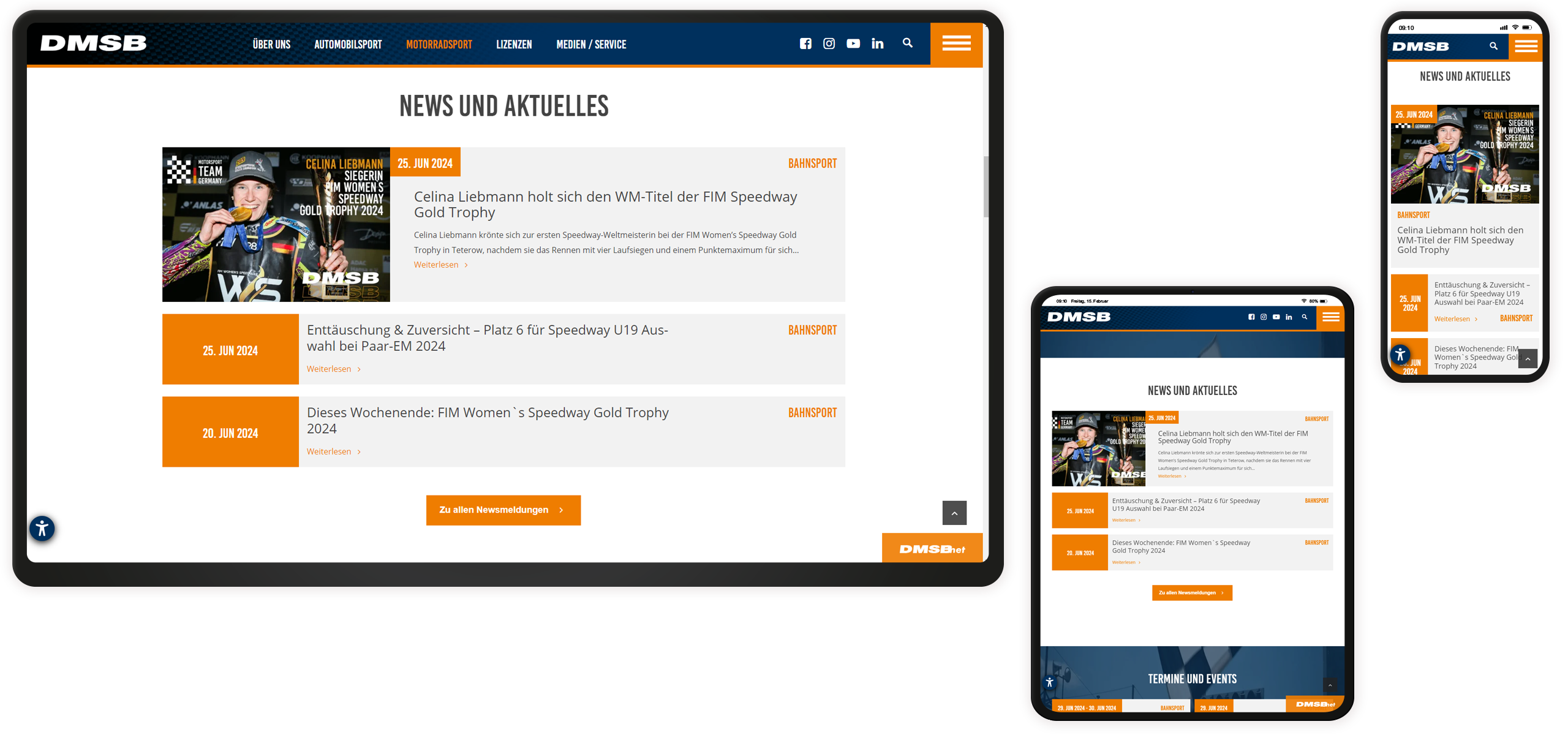Viewport: 1568px width, 735px height.
Task: Click the Zu allen Newsmeldungen button
Action: 503,510
